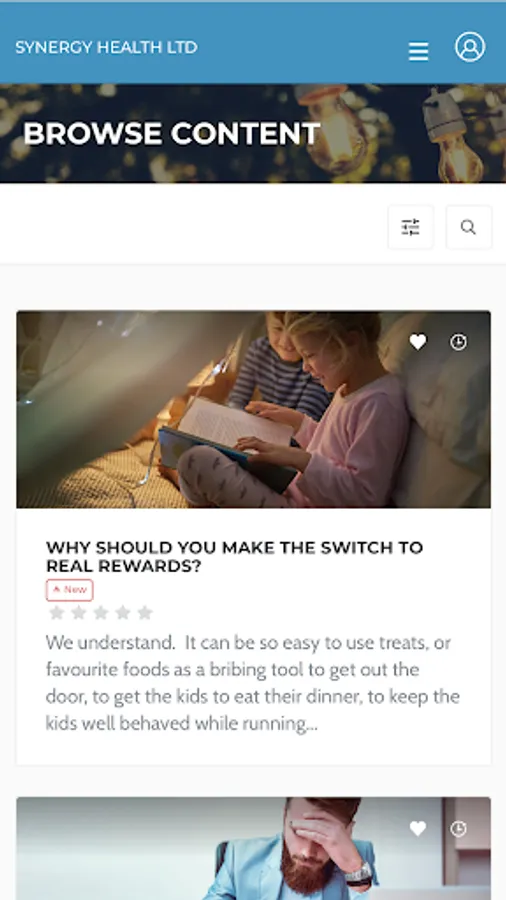
Task: Rate article two stars
Action: 79,613
